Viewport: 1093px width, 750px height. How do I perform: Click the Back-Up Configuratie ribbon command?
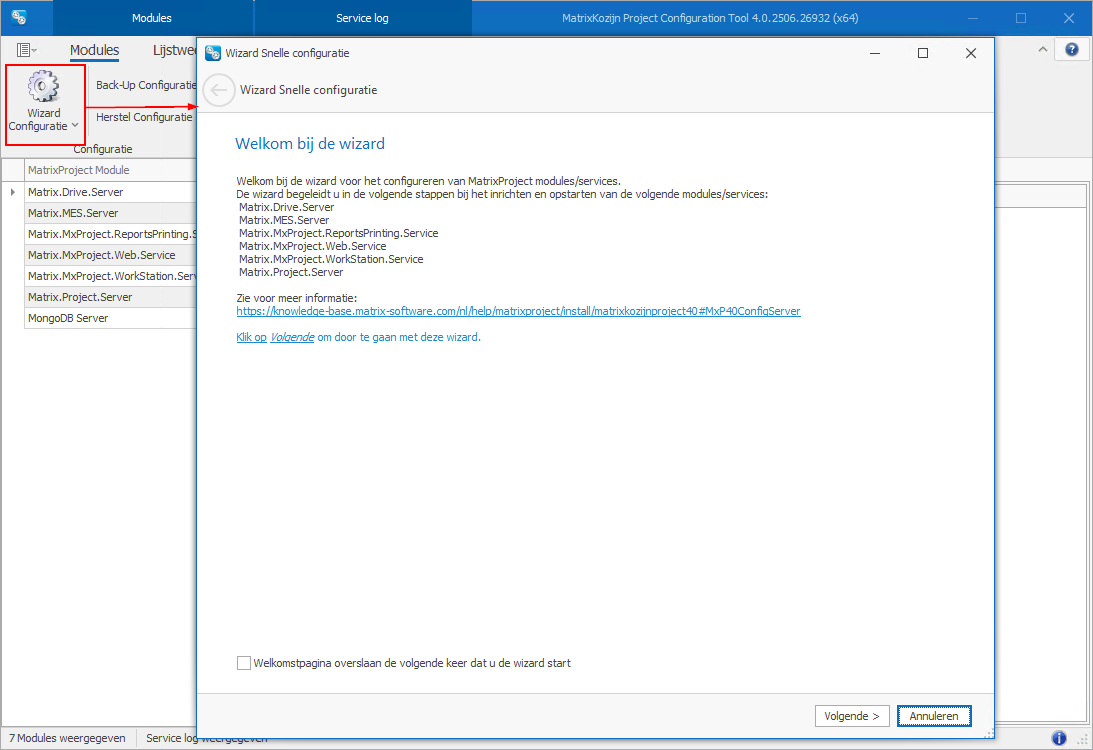coord(144,85)
